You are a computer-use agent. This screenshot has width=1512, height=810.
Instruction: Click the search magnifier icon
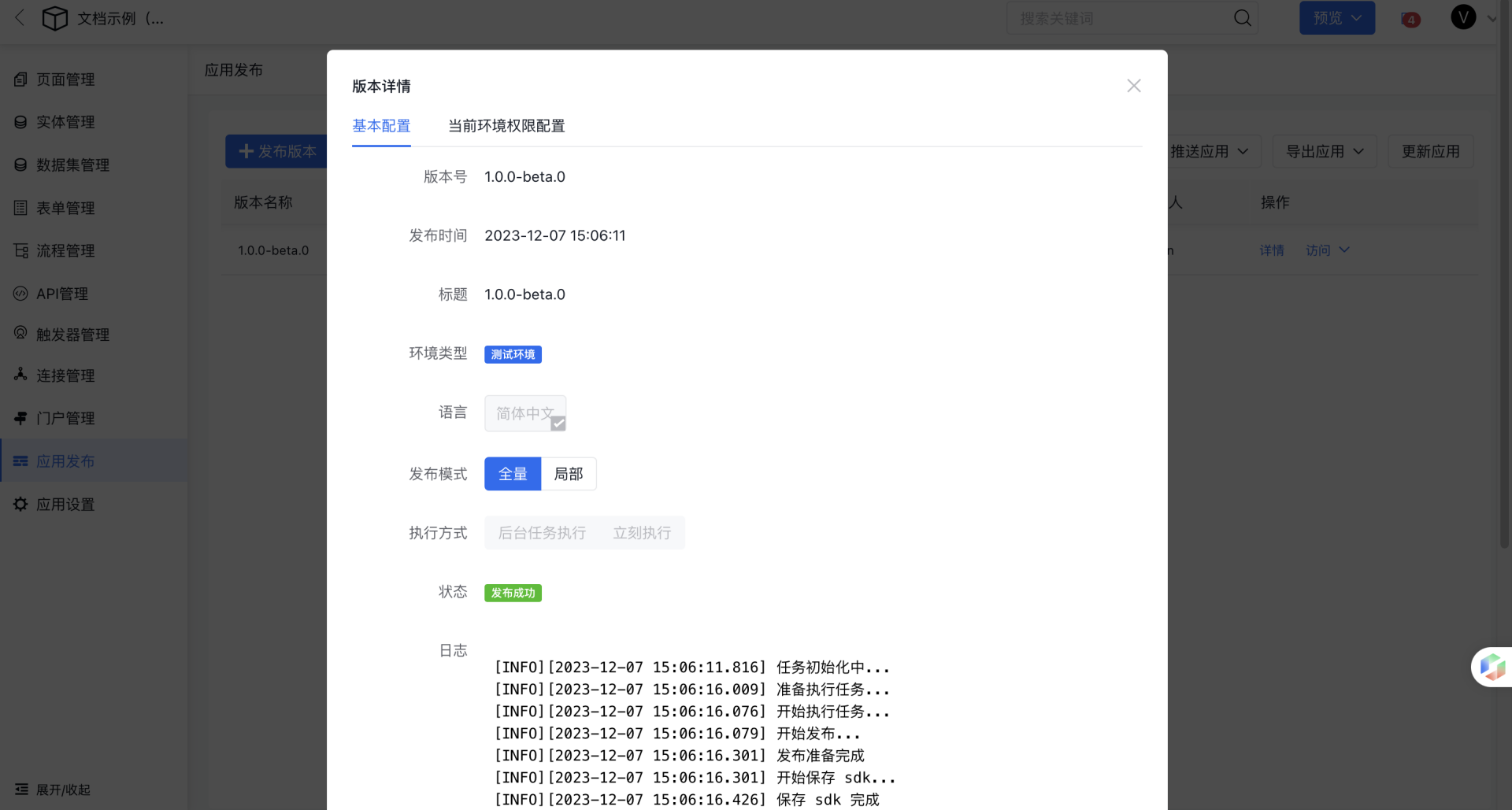point(1242,18)
